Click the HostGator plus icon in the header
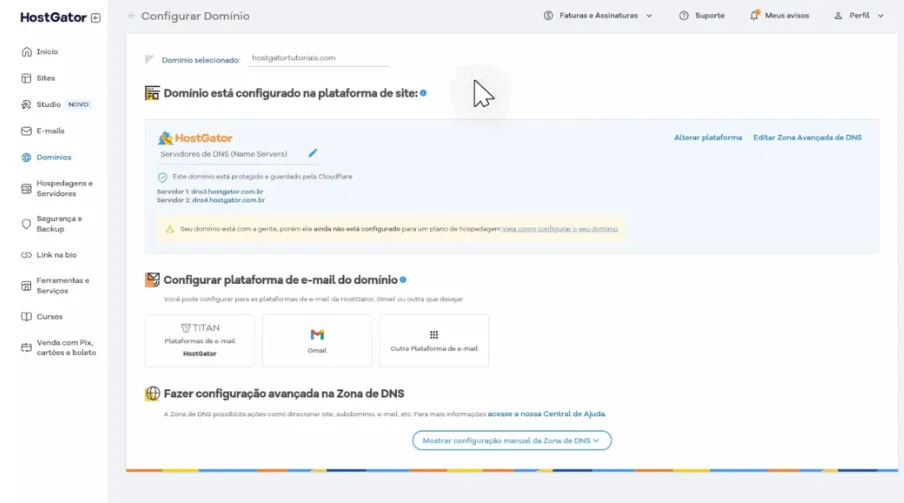This screenshot has width=904, height=503. point(95,17)
